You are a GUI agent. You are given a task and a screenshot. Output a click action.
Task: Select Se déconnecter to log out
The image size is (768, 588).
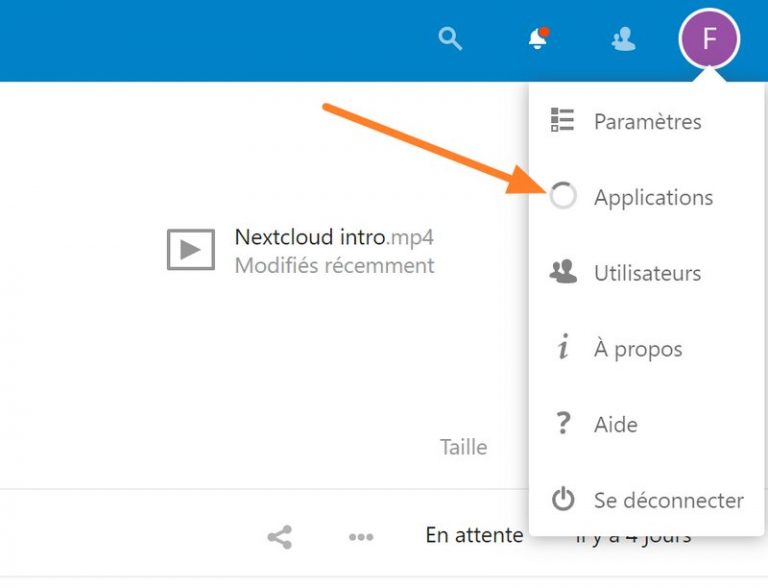pos(647,500)
